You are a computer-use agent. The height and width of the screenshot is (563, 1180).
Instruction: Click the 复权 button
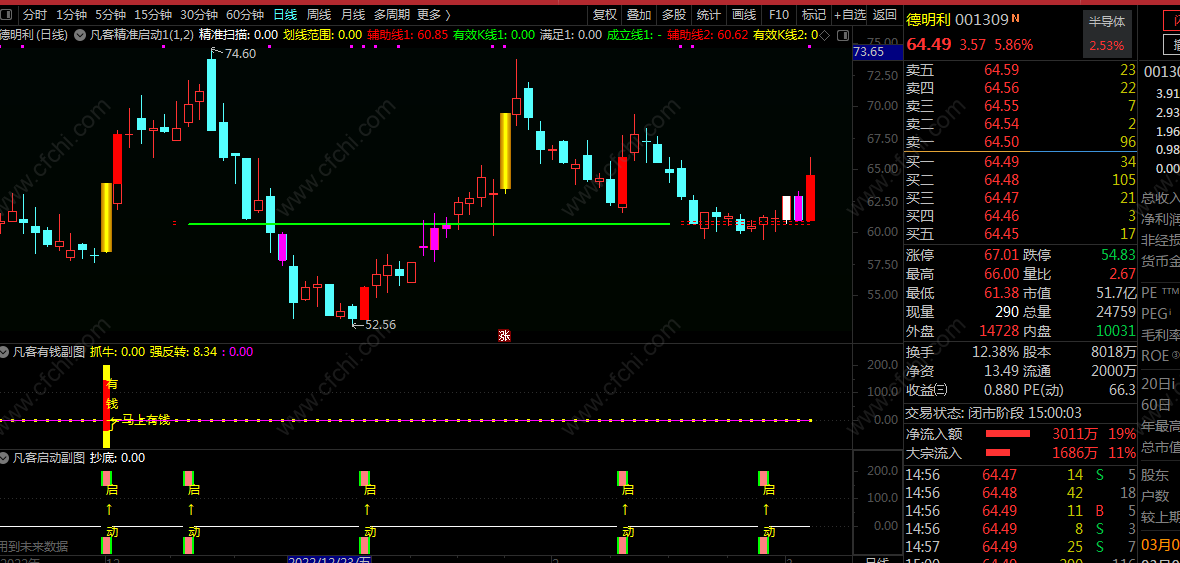tap(604, 14)
